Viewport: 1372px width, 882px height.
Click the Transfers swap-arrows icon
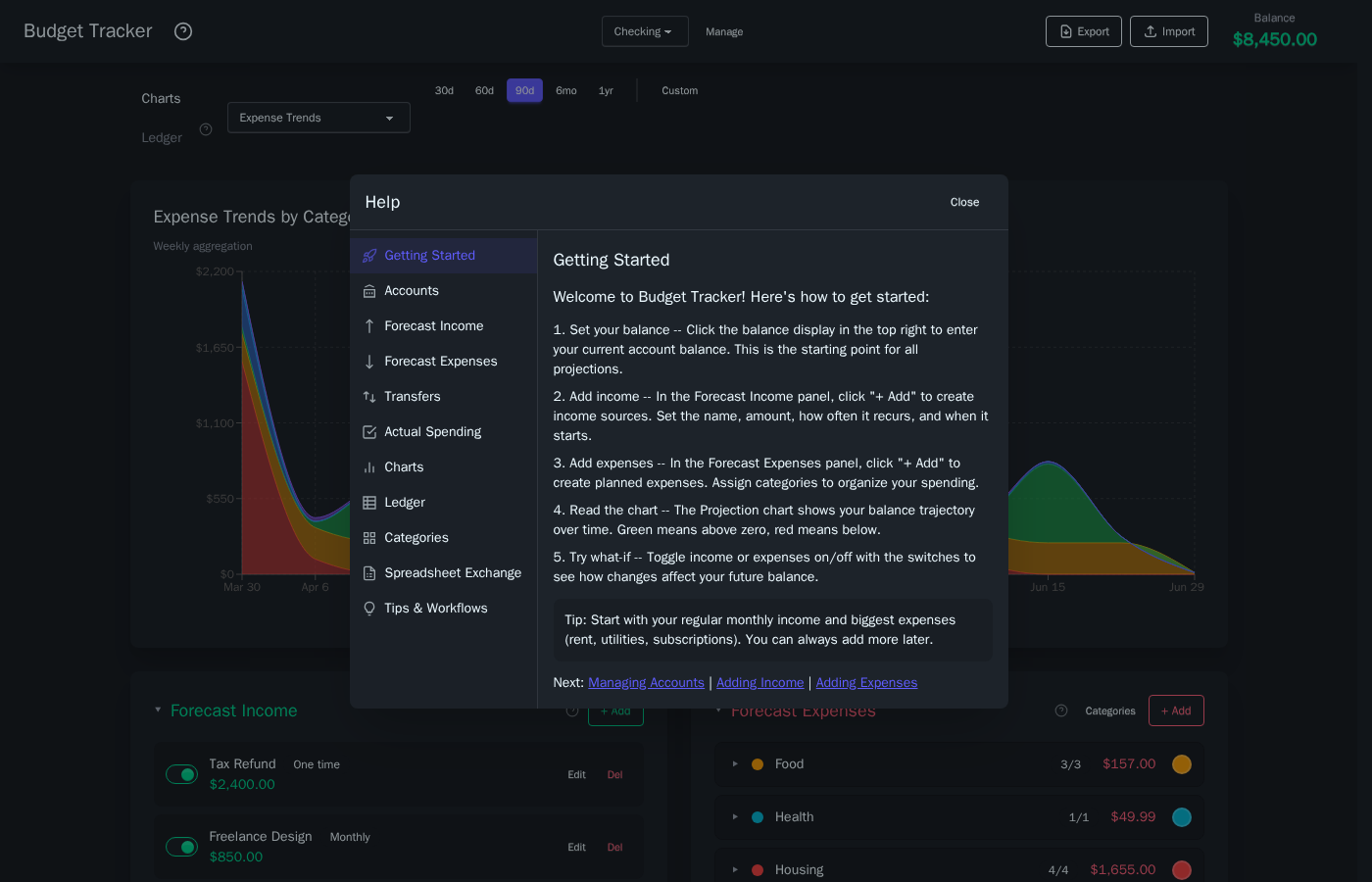pyautogui.click(x=369, y=397)
